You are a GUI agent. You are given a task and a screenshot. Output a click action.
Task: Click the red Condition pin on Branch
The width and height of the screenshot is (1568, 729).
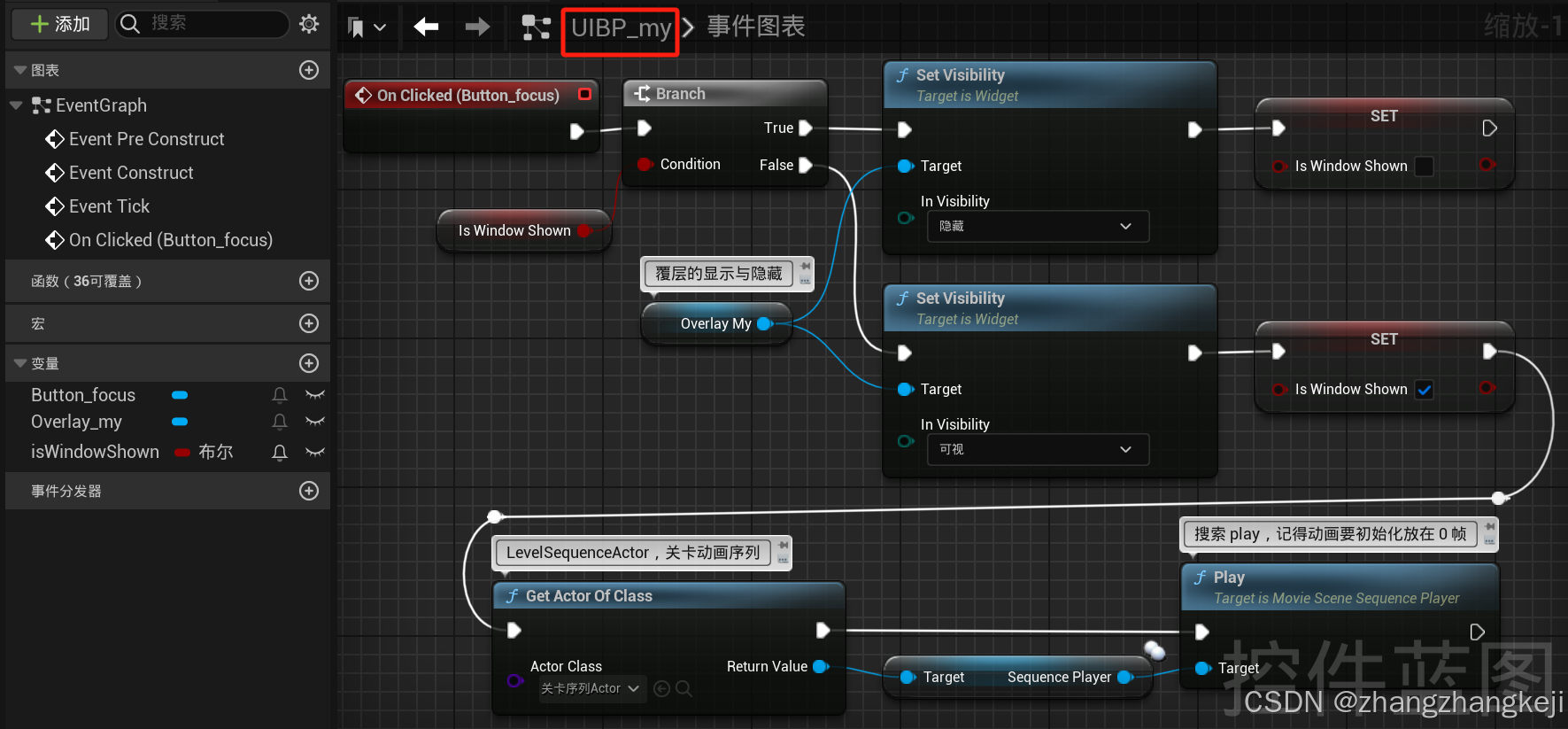(x=645, y=165)
